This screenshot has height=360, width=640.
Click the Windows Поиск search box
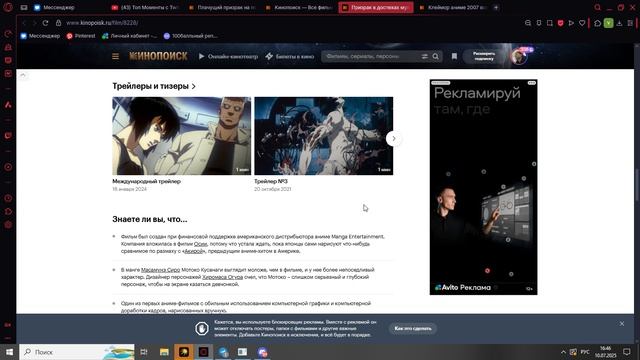click(x=77, y=352)
